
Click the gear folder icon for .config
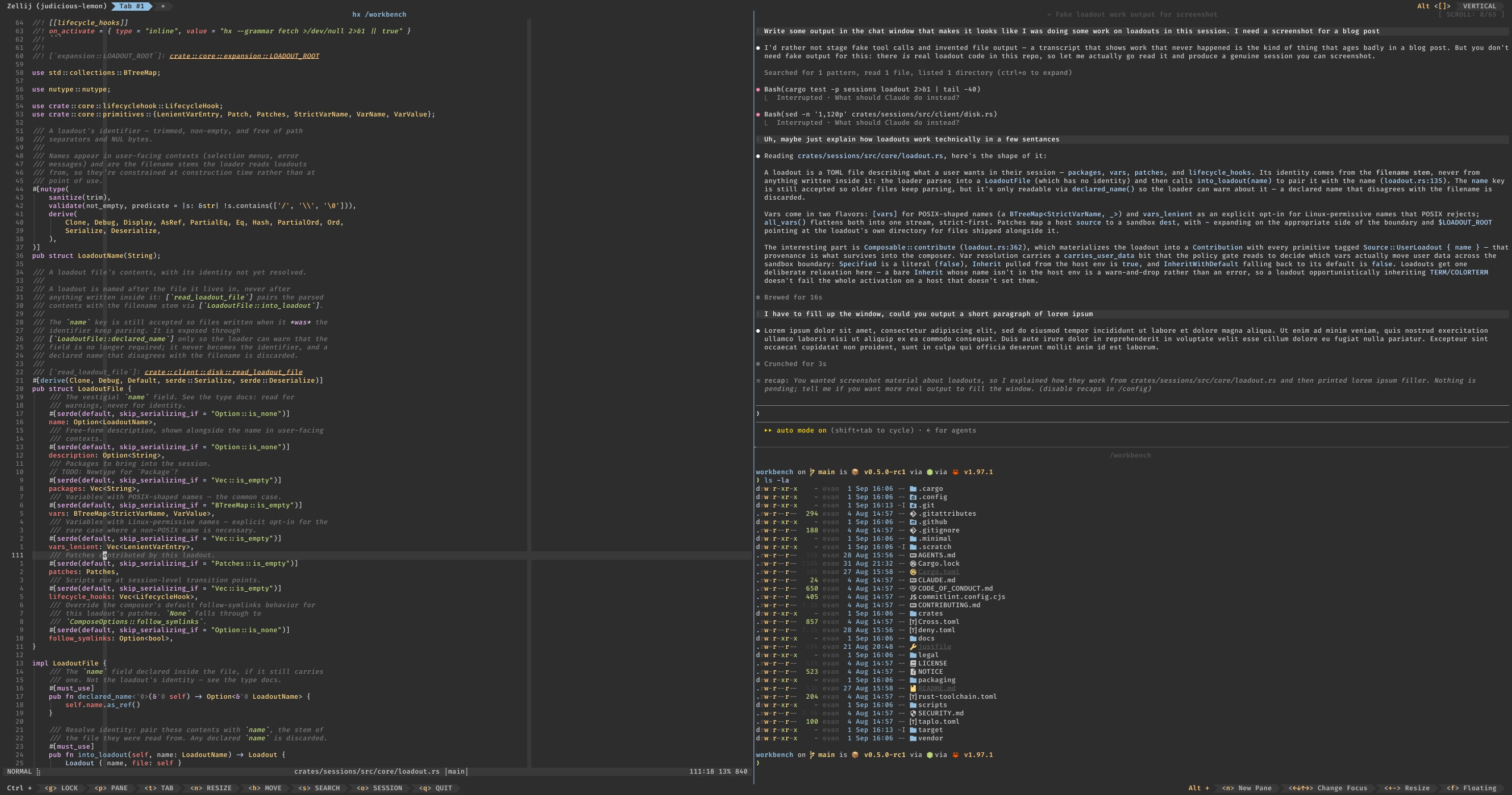[x=913, y=497]
